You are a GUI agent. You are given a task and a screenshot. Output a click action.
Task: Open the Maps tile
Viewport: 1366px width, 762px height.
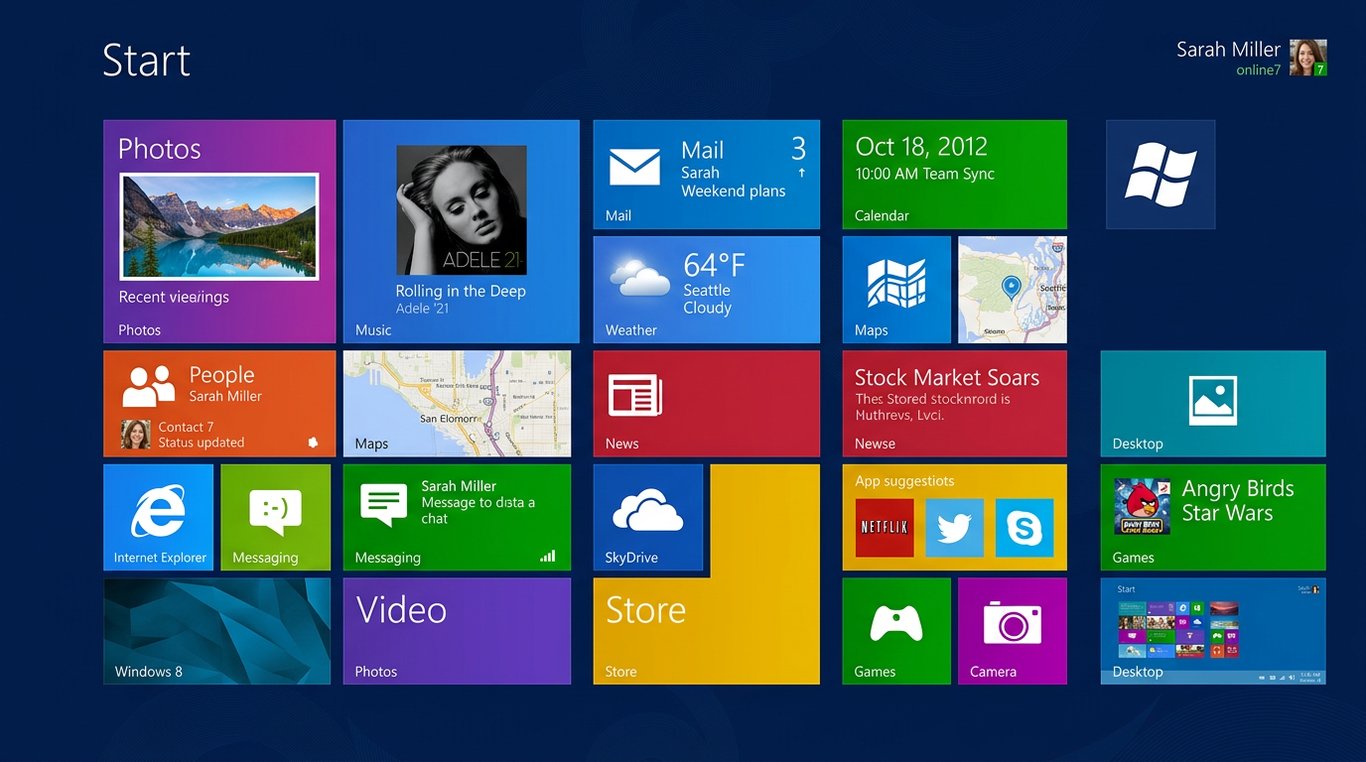(896, 289)
